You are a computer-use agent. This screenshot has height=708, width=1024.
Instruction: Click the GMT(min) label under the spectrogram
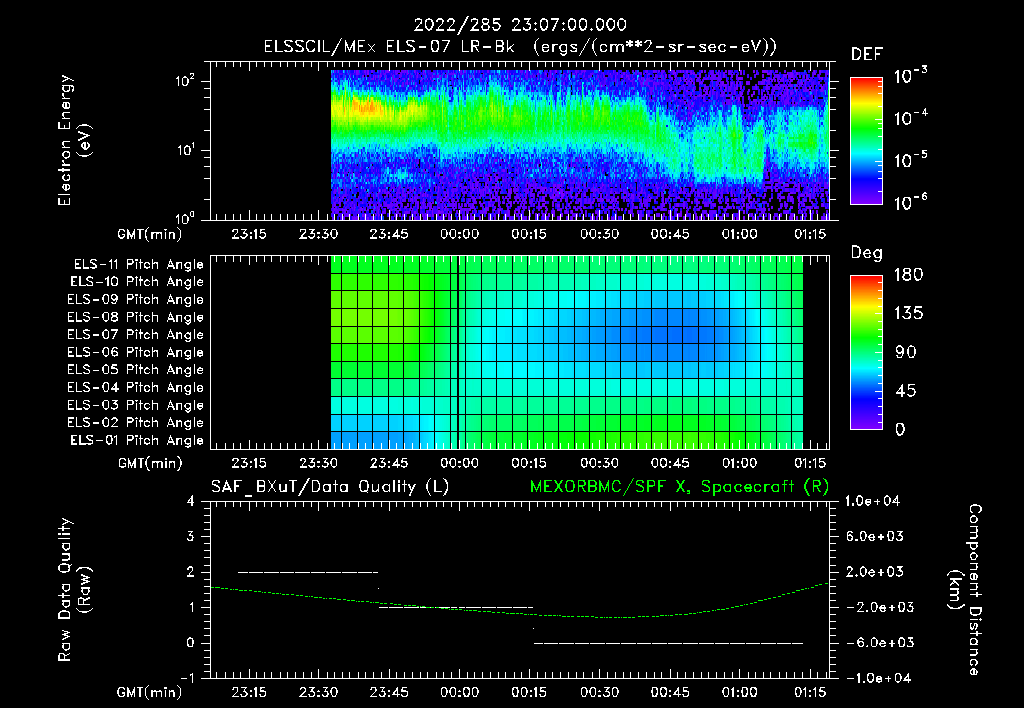150,234
